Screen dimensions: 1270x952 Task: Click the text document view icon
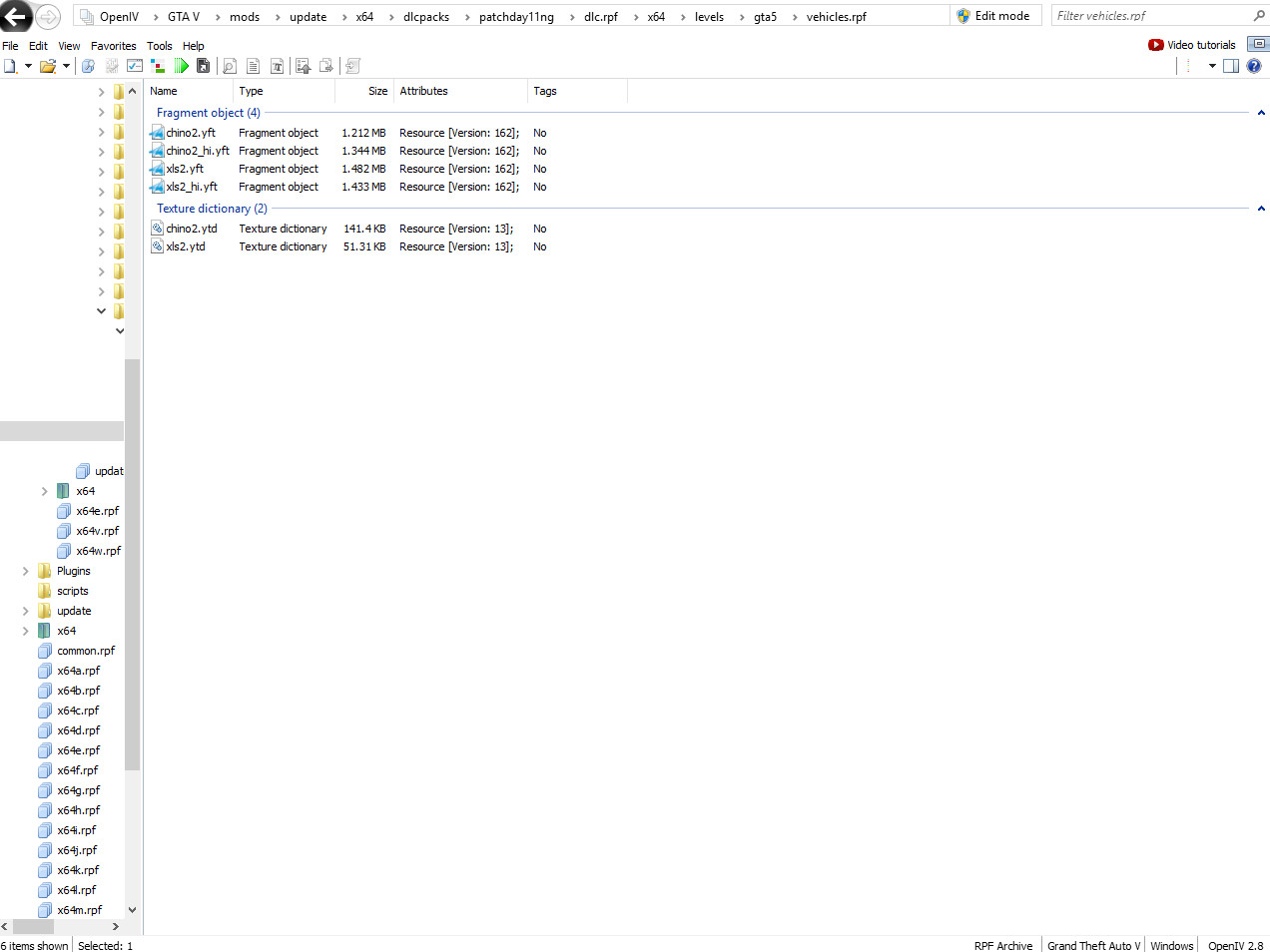(x=253, y=66)
